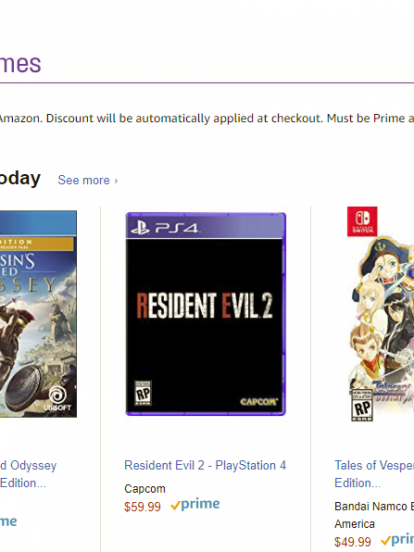
Task: Click the Capcom logo on the game cover
Action: pos(259,402)
